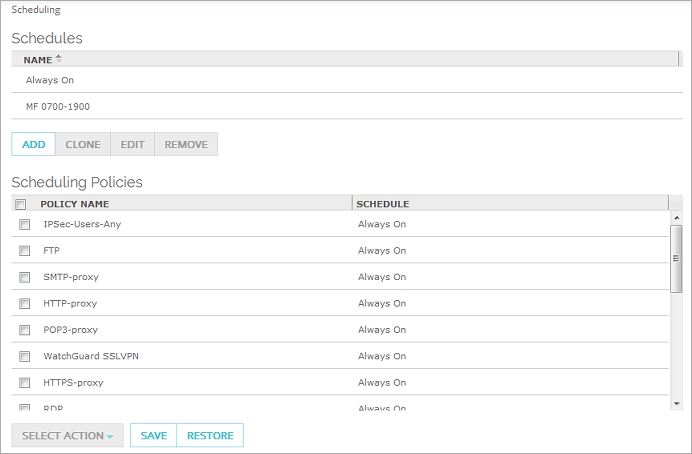Click the Add schedule button
Image resolution: width=692 pixels, height=454 pixels.
click(33, 144)
